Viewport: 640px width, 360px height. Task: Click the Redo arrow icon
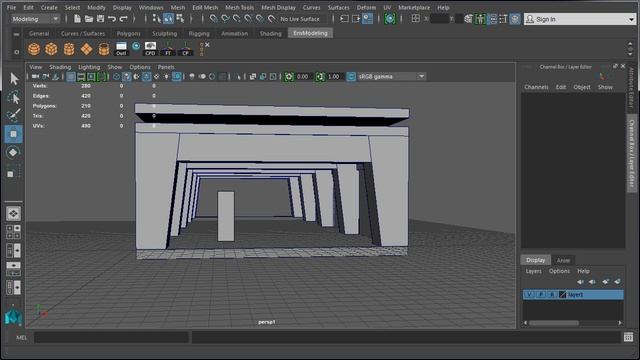[x=123, y=19]
